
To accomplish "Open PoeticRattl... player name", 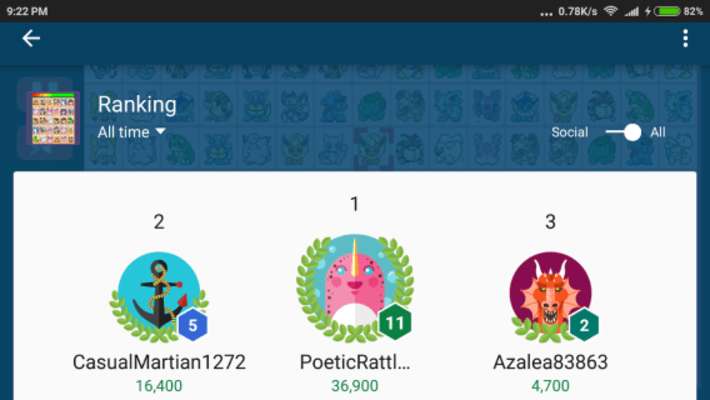I will [355, 362].
